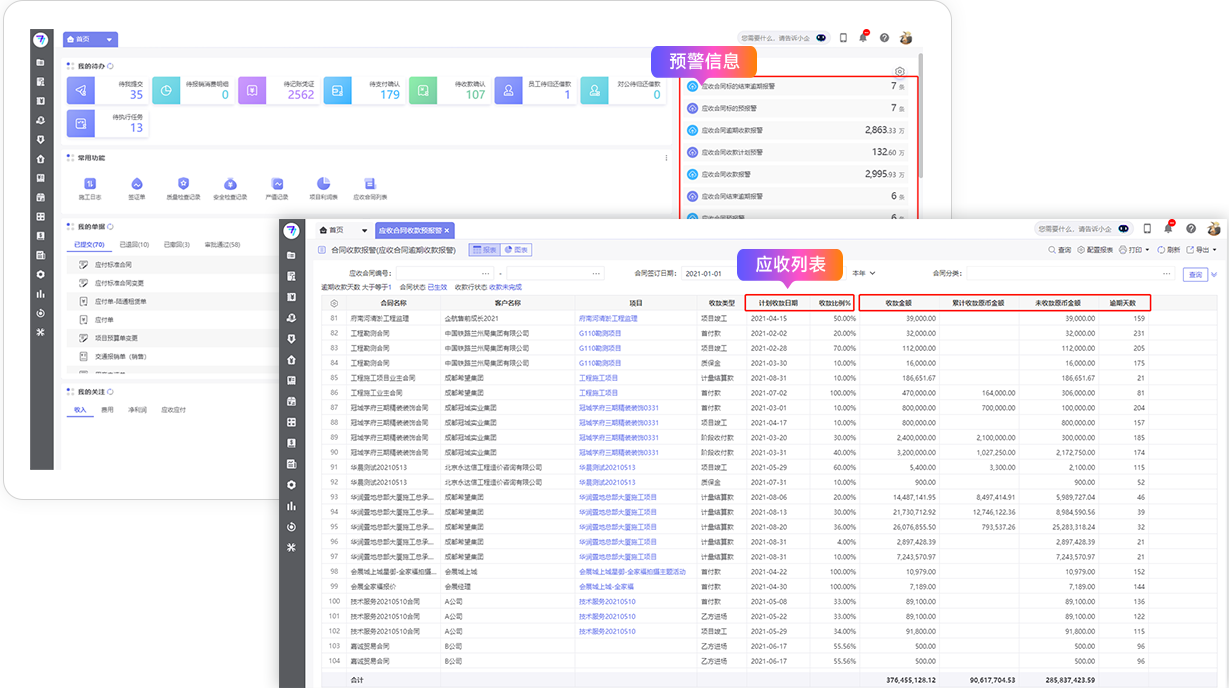Image resolution: width=1229 pixels, height=688 pixels.
Task: Click the 合同分类 input field
Action: pyautogui.click(x=1072, y=273)
